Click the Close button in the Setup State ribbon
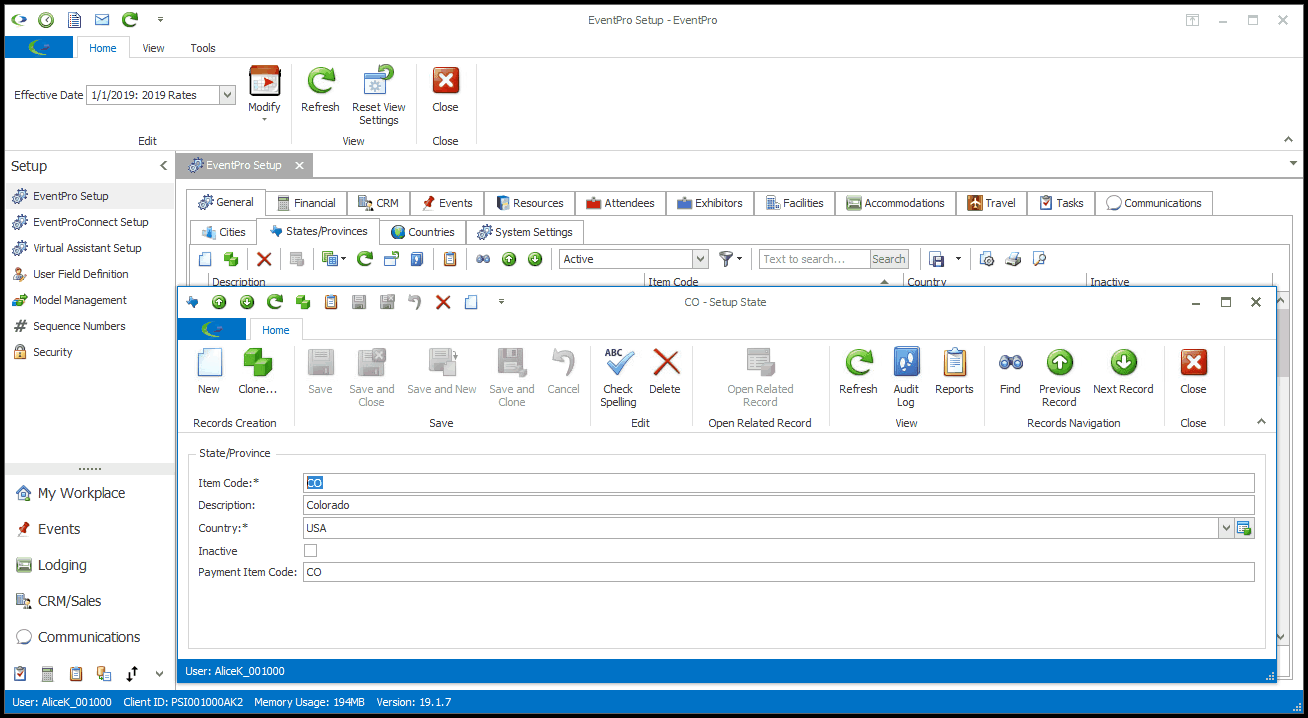 1193,371
